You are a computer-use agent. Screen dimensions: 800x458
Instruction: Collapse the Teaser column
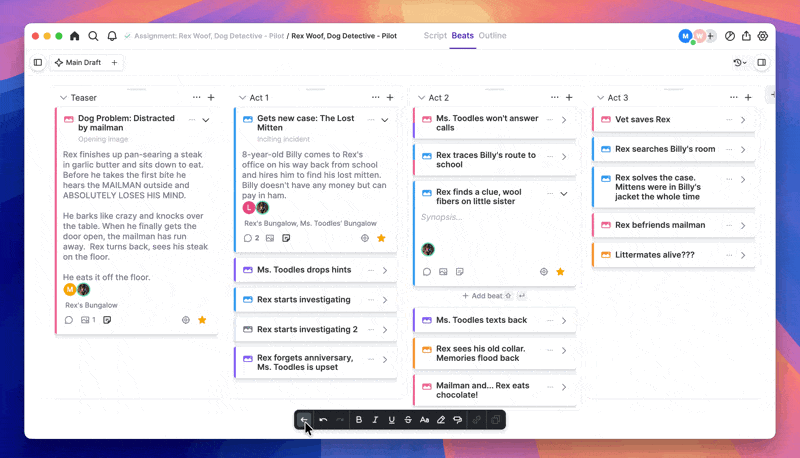[x=63, y=98]
